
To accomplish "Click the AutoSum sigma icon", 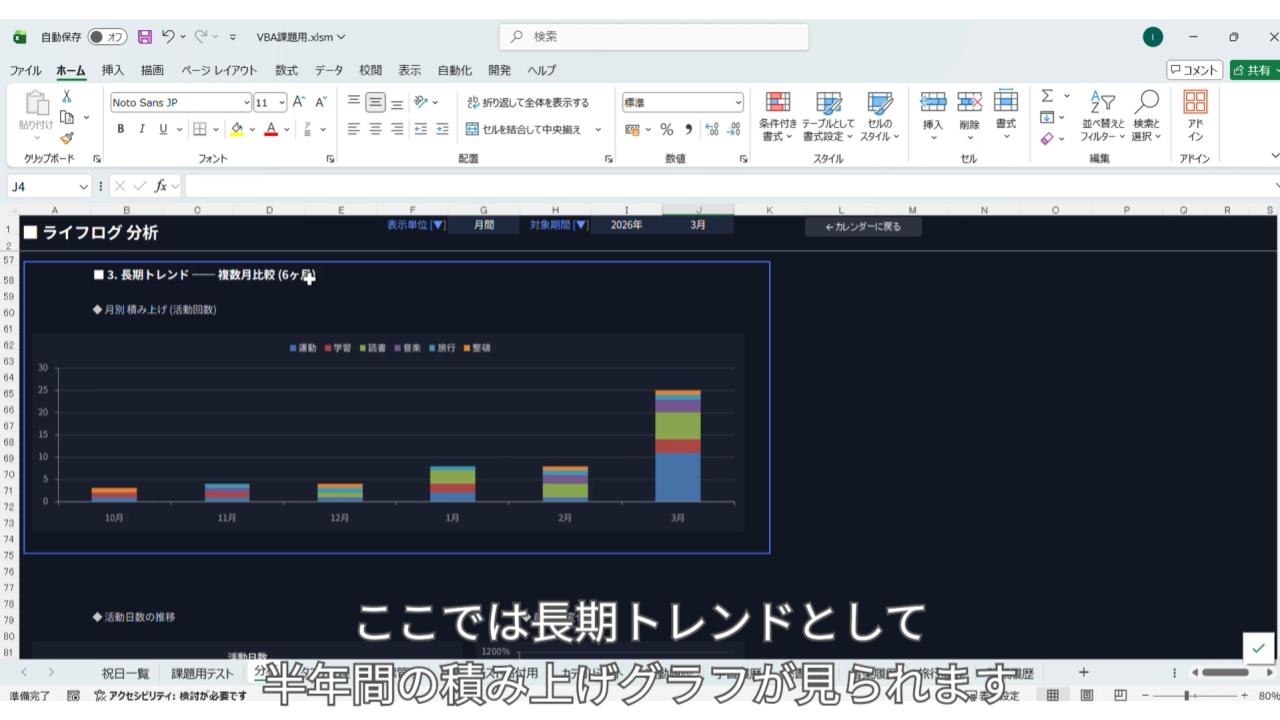I will click(1047, 96).
